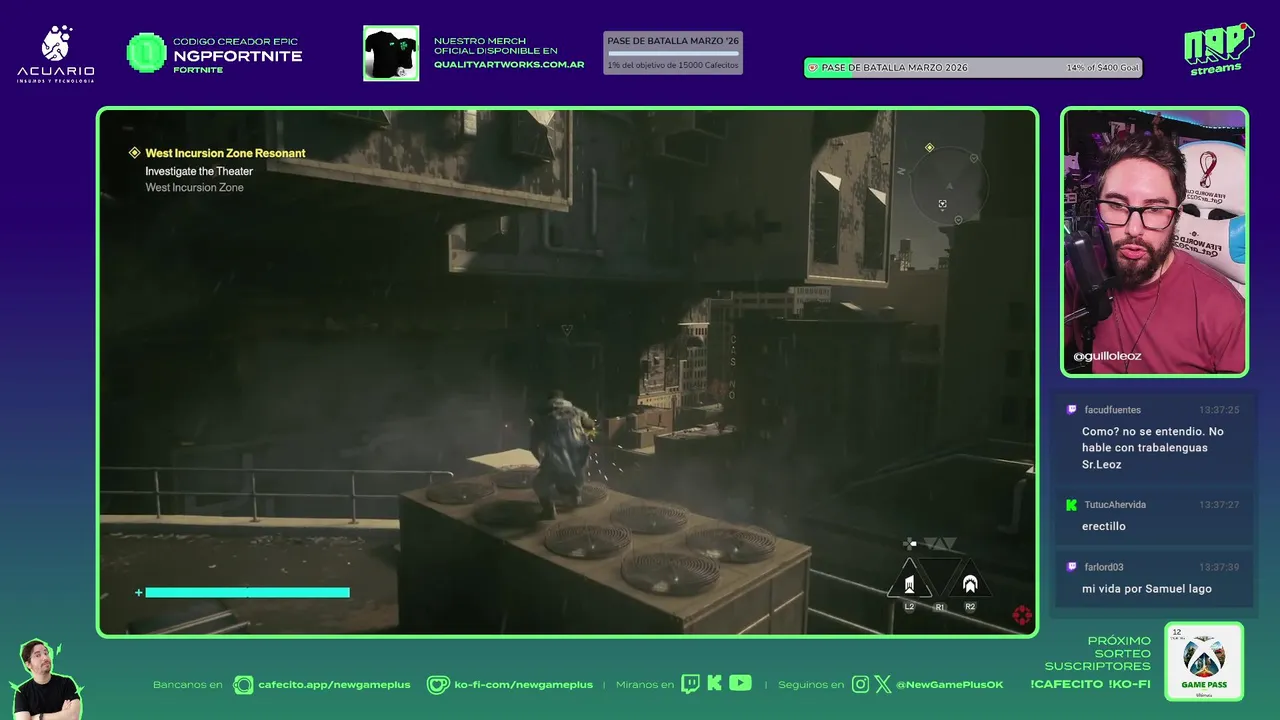This screenshot has width=1280, height=720.
Task: Click the streamer avatar cartoon in corner
Action: click(46, 679)
